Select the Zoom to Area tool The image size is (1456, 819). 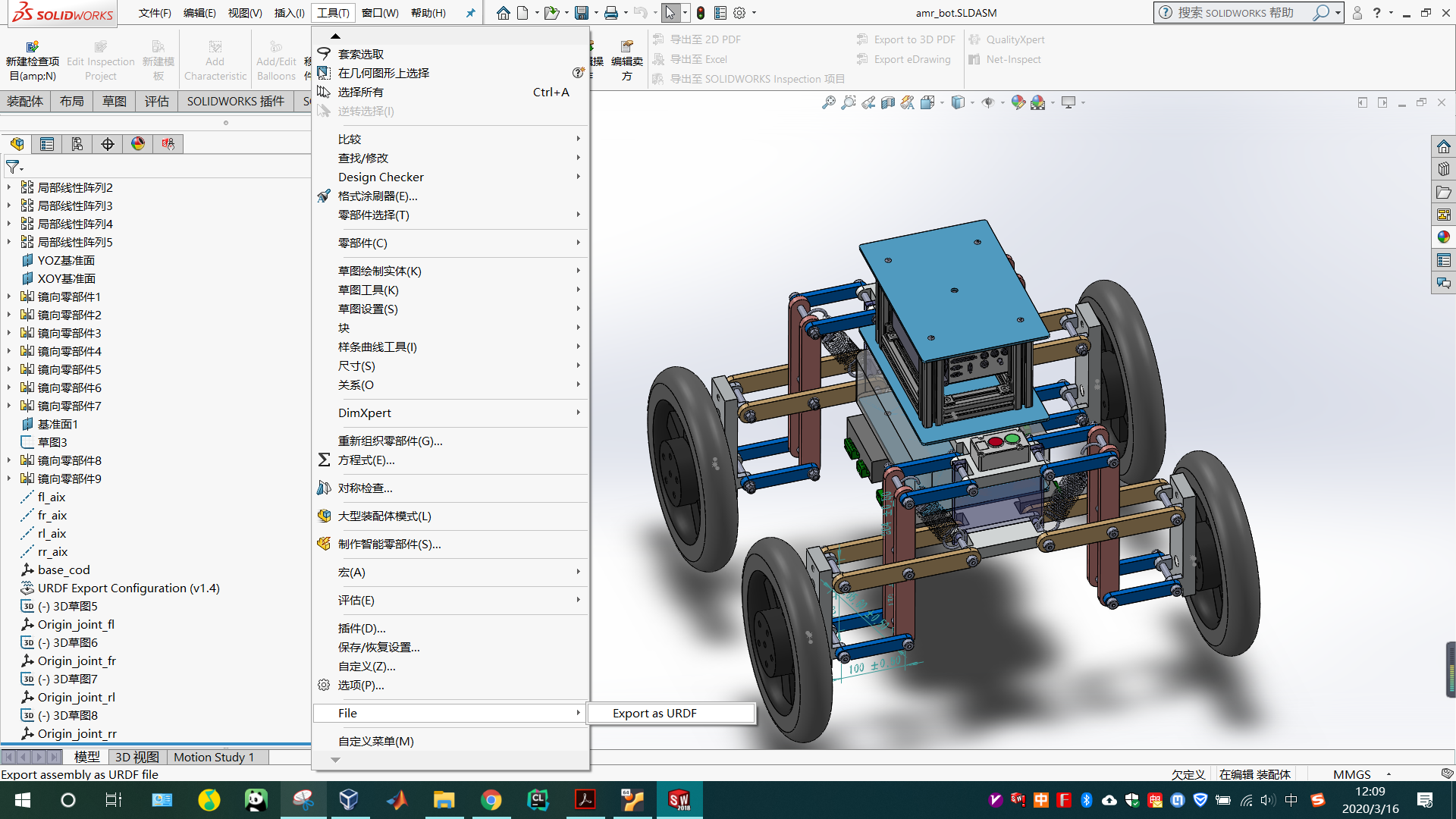pyautogui.click(x=849, y=102)
